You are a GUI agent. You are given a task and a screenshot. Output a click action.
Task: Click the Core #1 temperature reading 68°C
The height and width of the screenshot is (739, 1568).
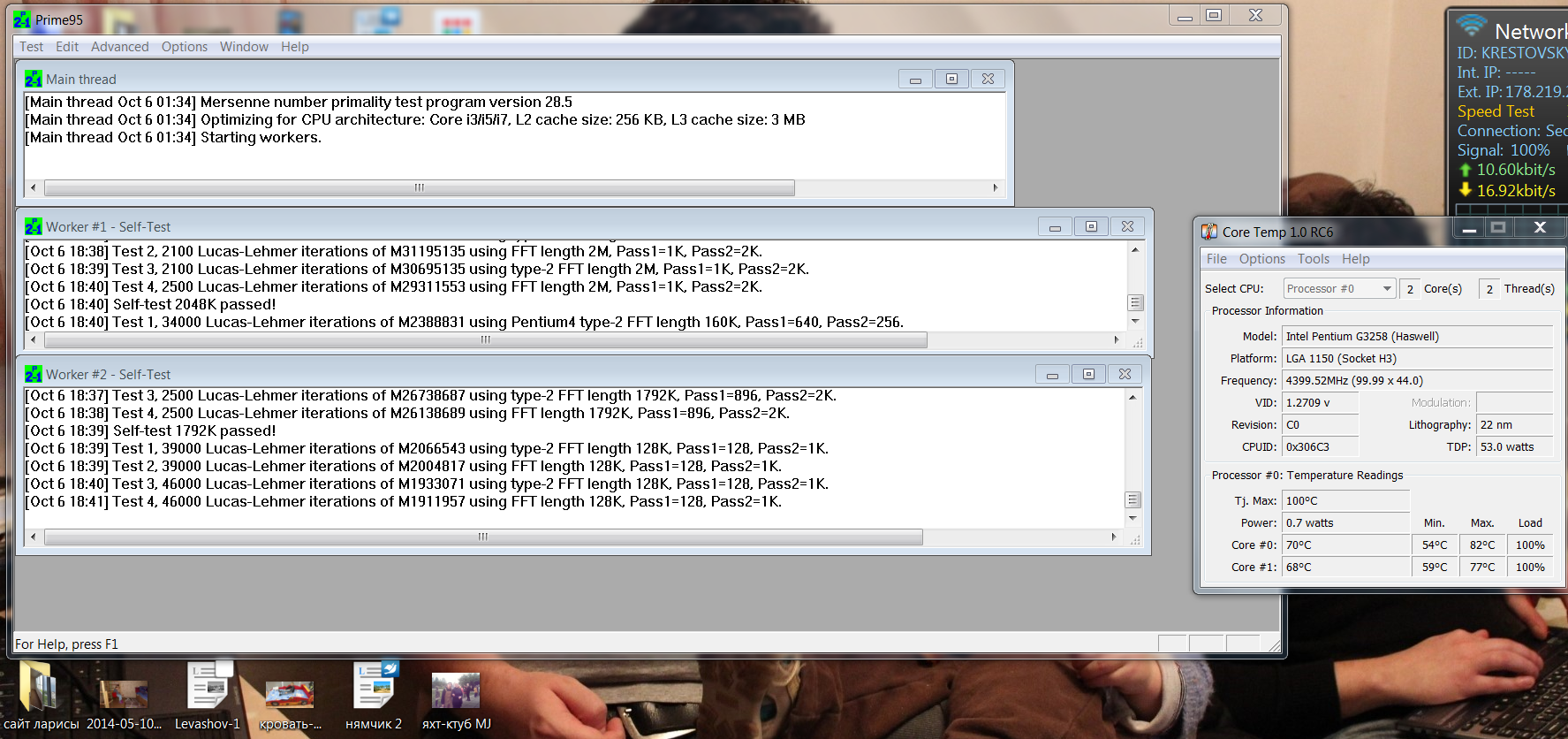pos(1346,568)
